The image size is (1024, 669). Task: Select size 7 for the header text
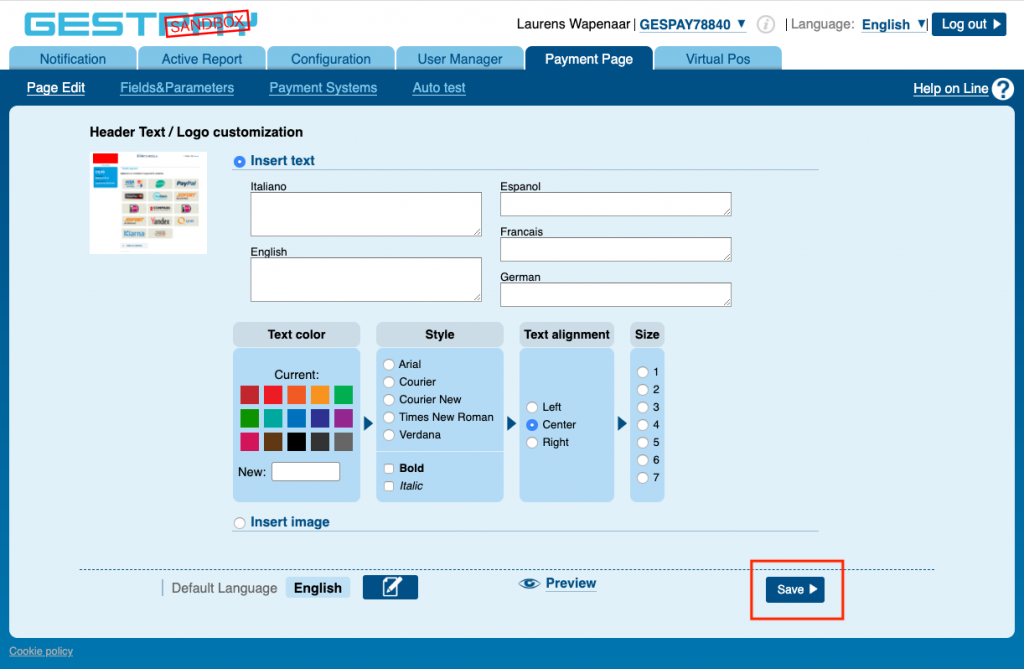point(643,478)
